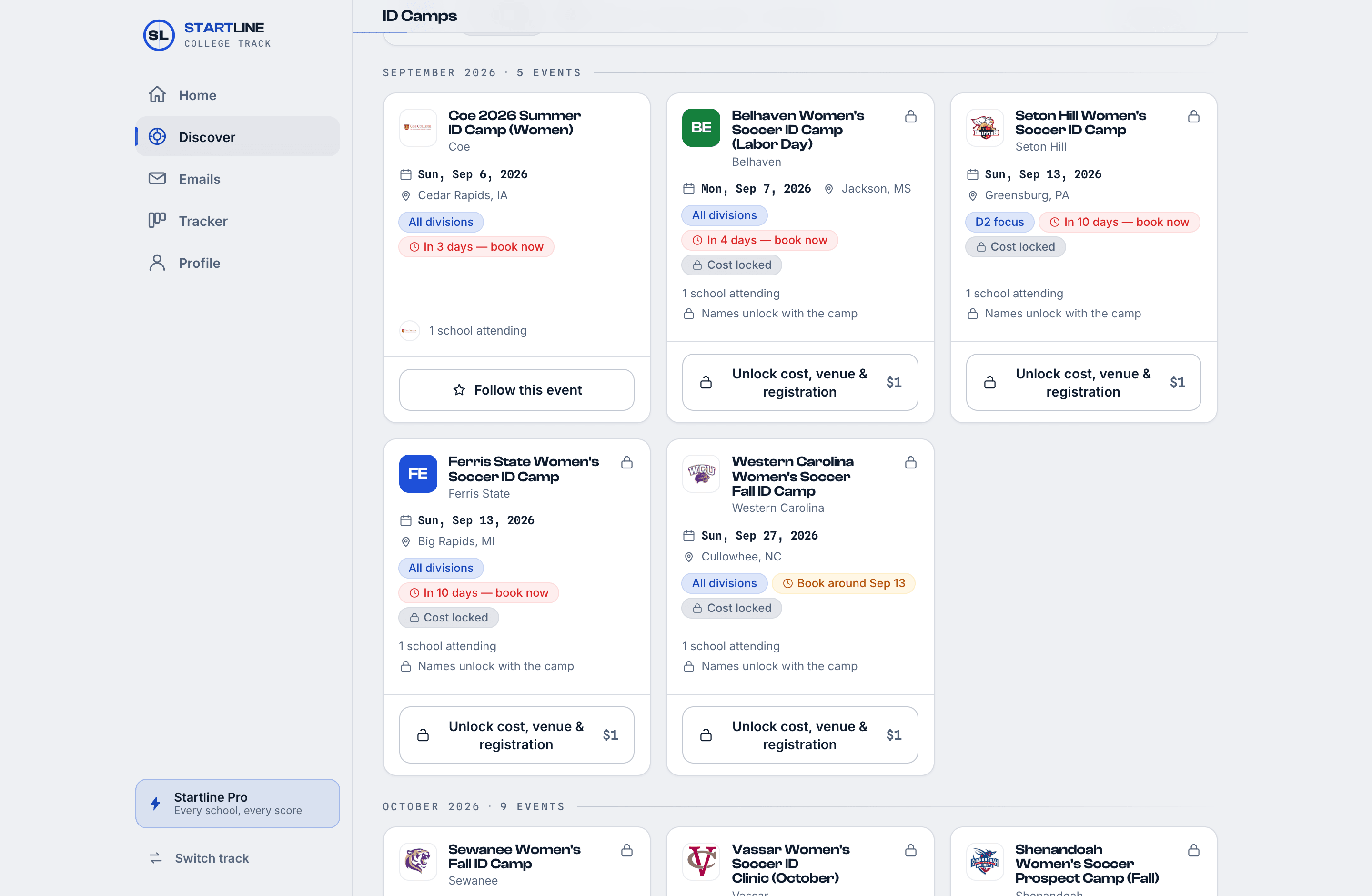
Task: Click the Seton Hill Griffins logo
Action: (x=985, y=127)
